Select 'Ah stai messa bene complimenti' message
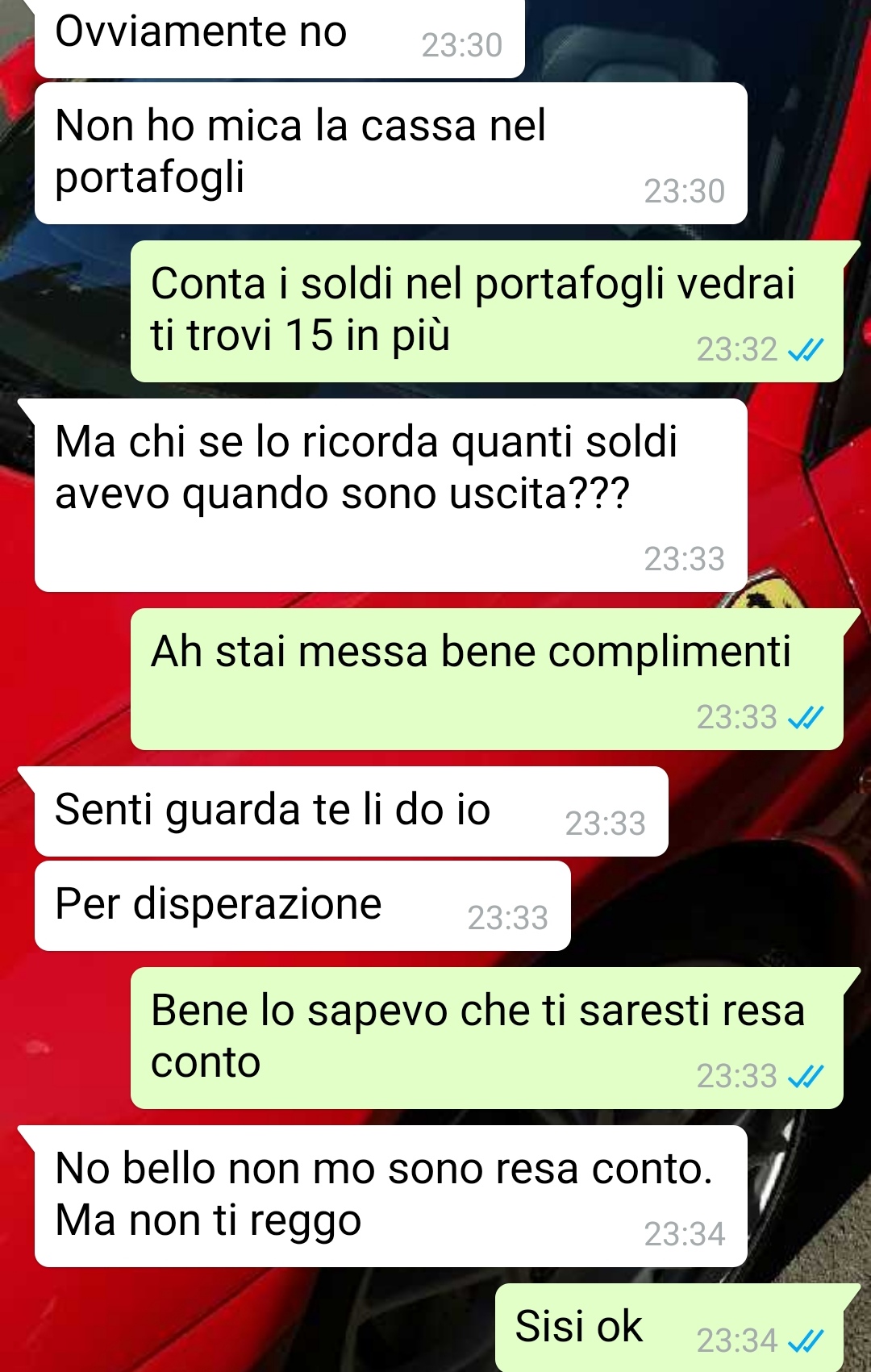Viewport: 871px width, 1372px height. 487,679
